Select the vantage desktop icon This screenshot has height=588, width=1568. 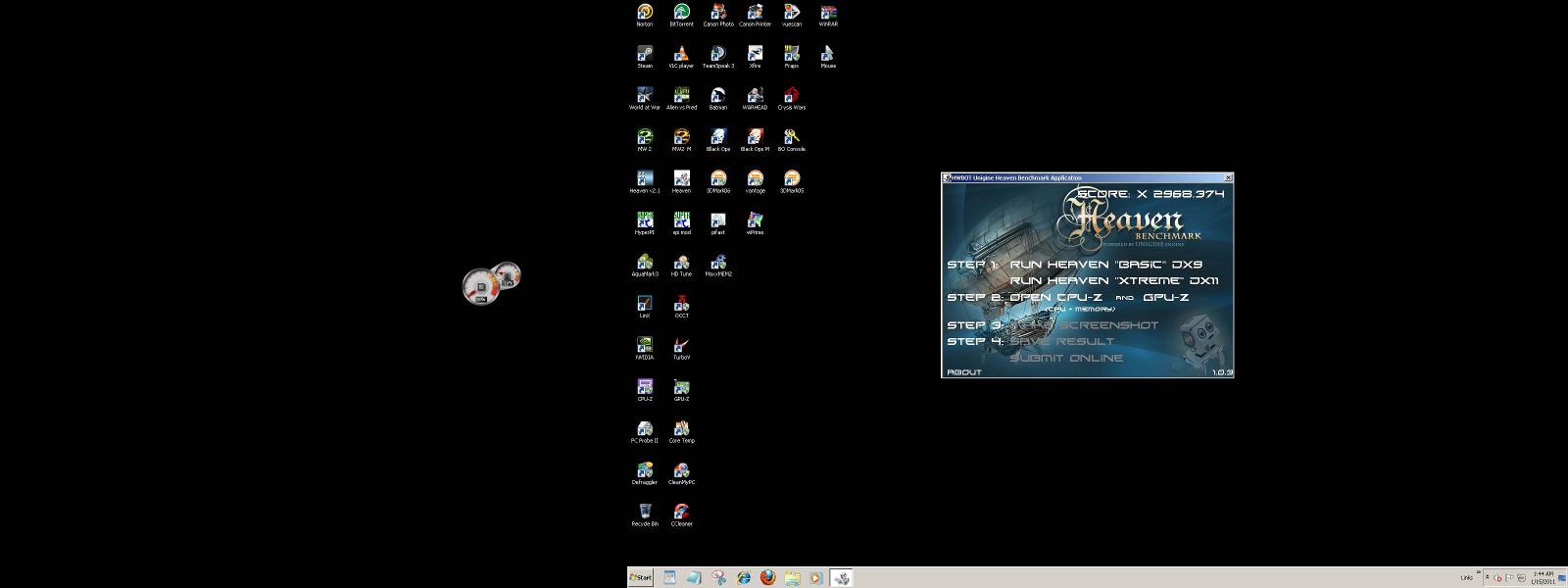pos(755,181)
